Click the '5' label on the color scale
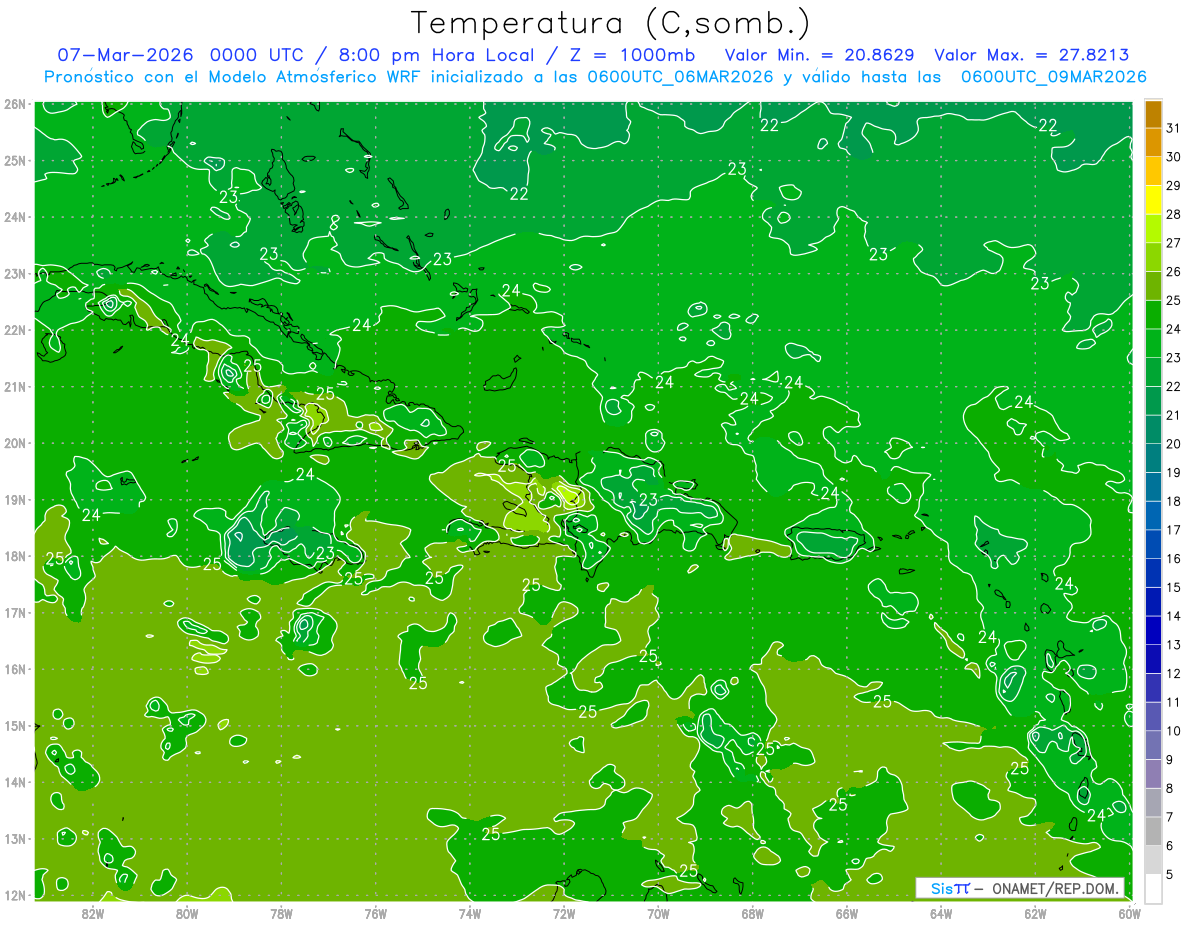The height and width of the screenshot is (927, 1200). coord(1170,874)
